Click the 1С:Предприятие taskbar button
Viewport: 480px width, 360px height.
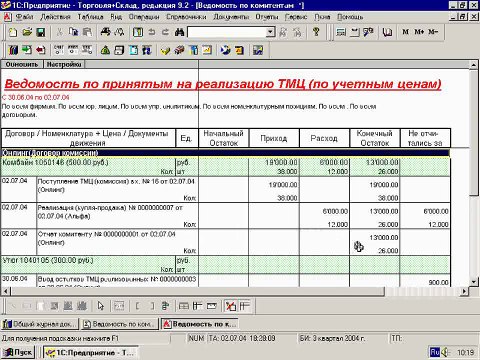90,352
